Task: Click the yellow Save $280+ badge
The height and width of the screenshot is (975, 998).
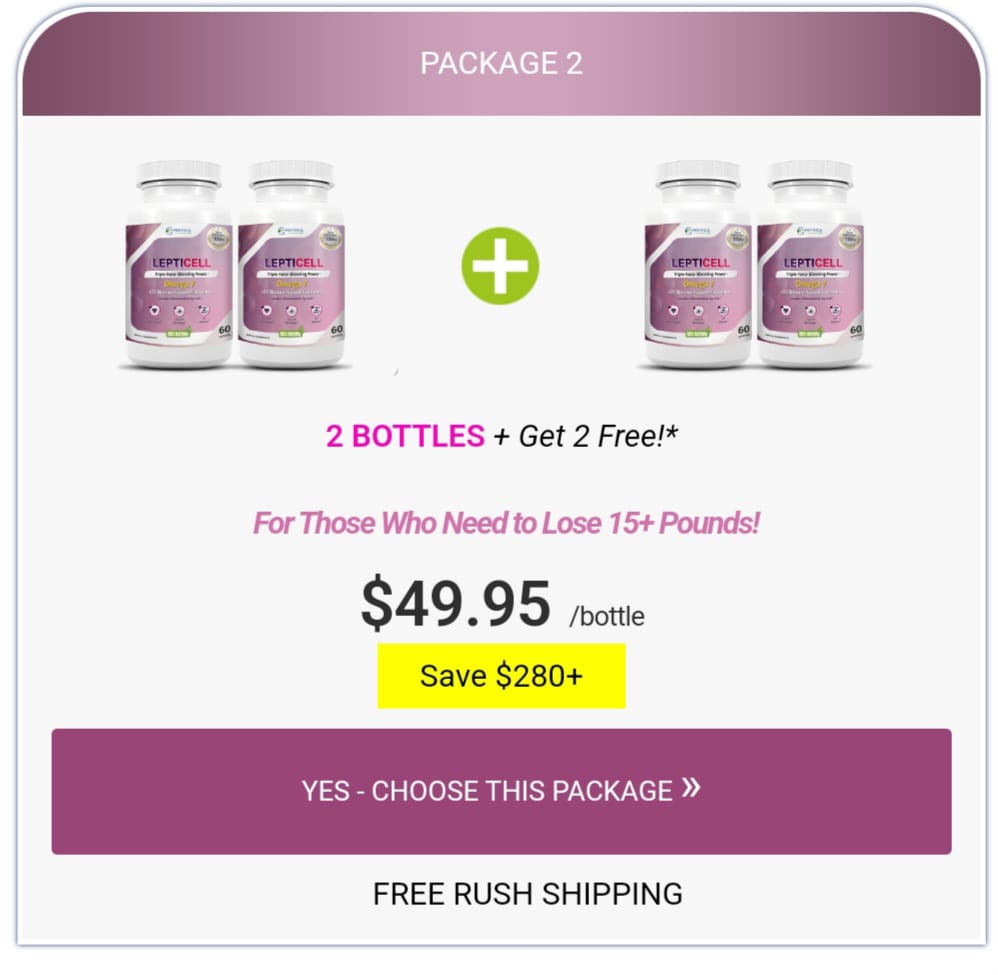Action: 502,675
